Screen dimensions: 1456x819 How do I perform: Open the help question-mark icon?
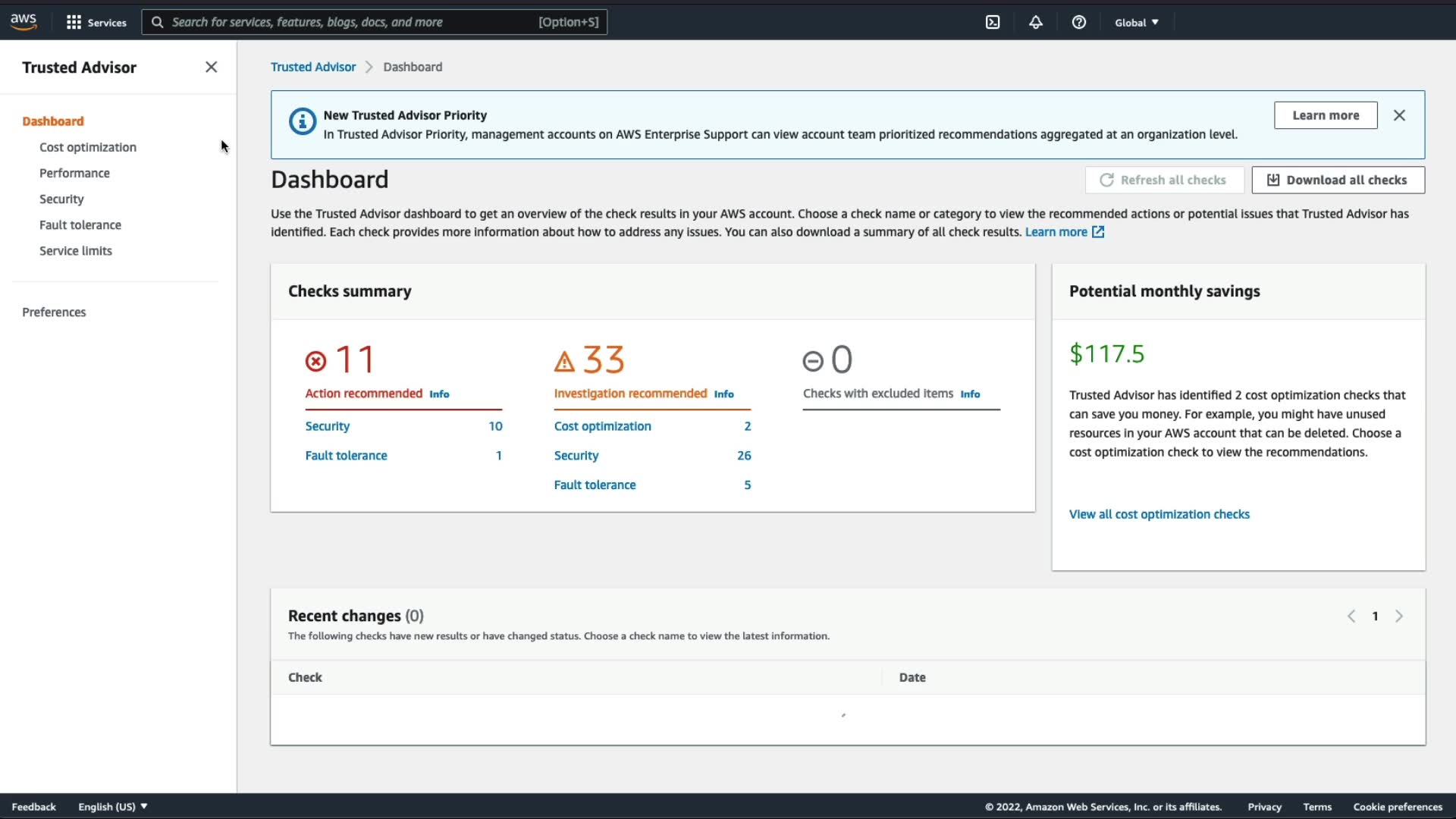pyautogui.click(x=1078, y=23)
